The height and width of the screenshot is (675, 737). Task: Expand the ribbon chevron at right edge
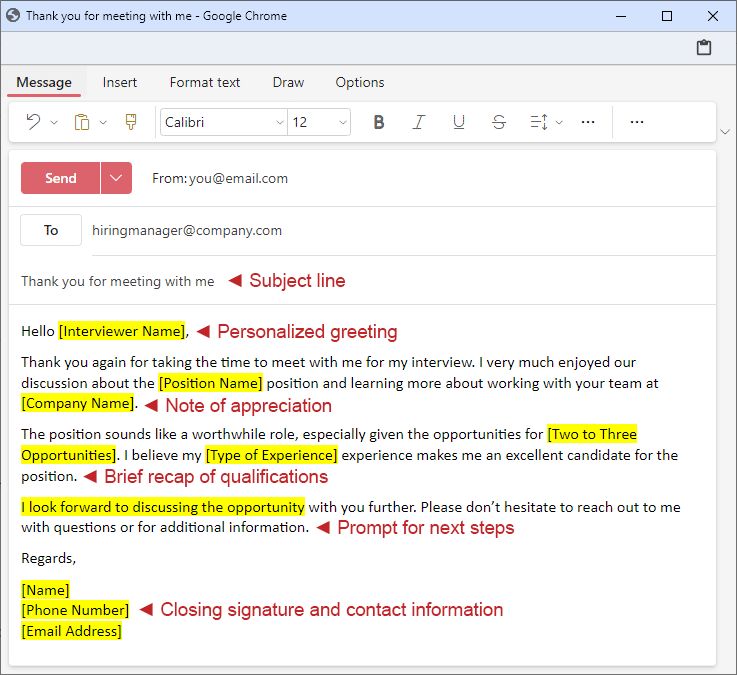pyautogui.click(x=725, y=132)
